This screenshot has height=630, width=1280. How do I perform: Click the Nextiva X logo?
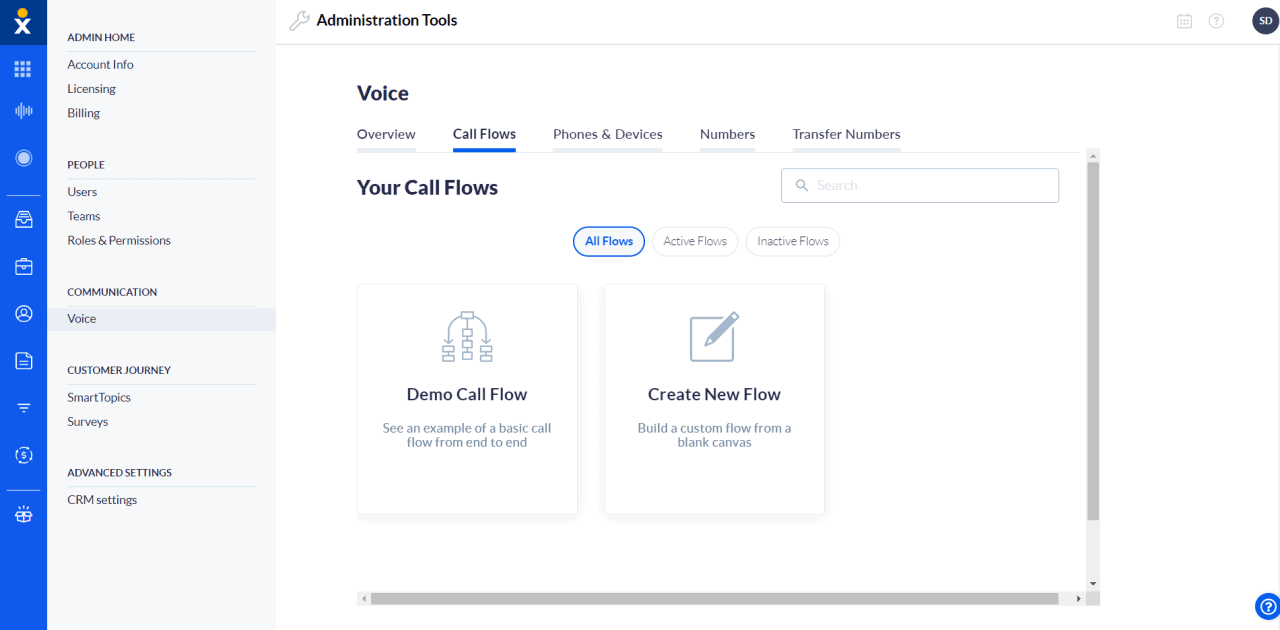click(x=23, y=21)
